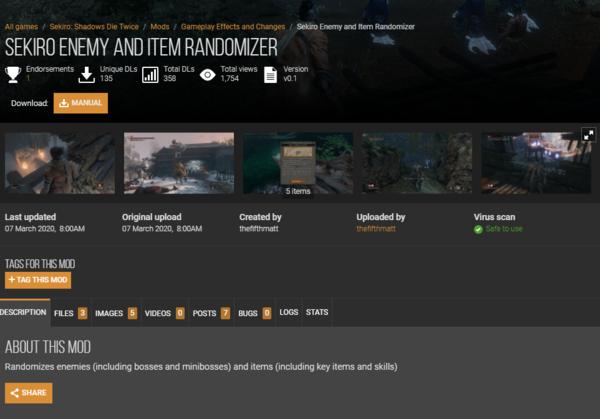Open the Images tab
The width and height of the screenshot is (600, 419).
tap(116, 313)
